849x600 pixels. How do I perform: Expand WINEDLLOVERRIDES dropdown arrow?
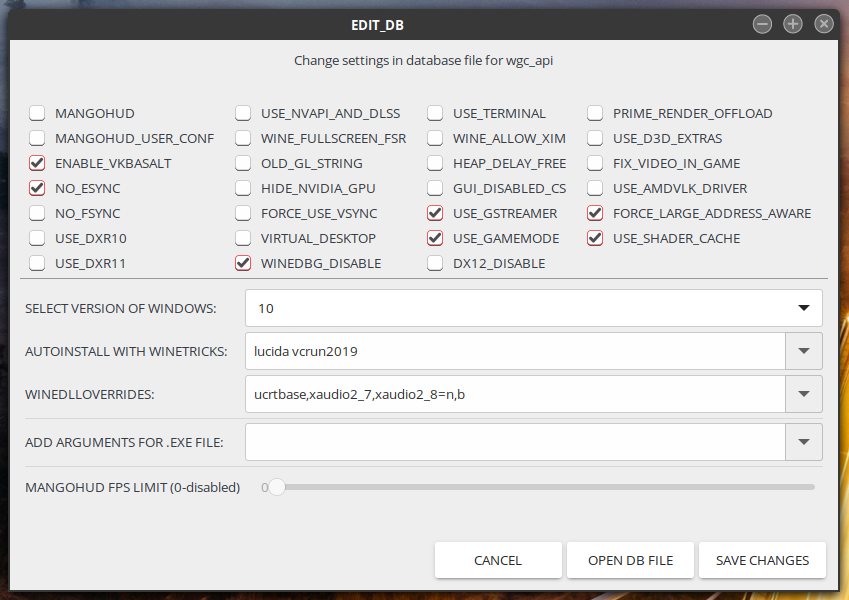[804, 395]
